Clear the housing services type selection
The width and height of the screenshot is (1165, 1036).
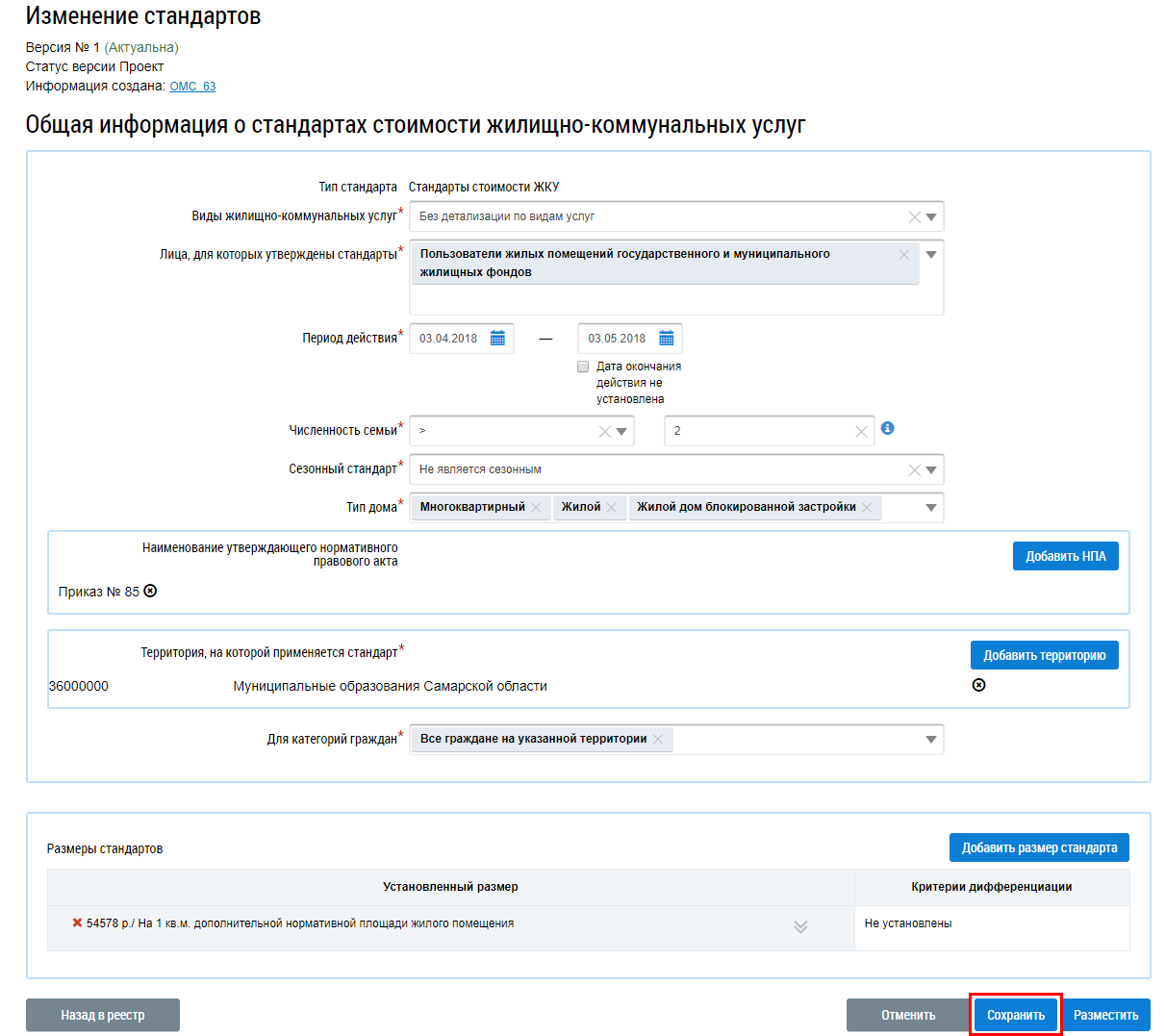(x=914, y=217)
